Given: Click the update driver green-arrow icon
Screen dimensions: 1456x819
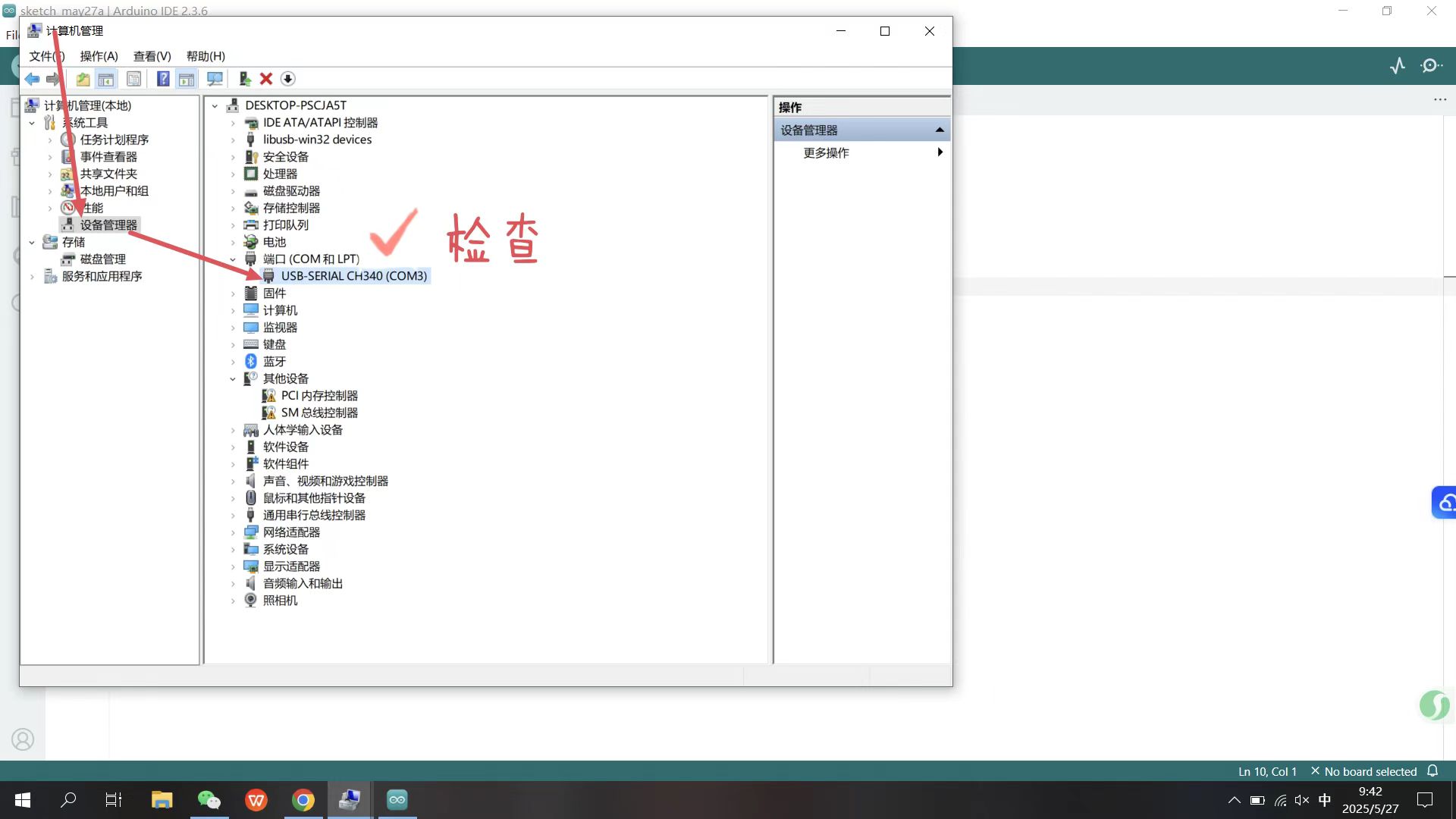Looking at the screenshot, I should 244,79.
